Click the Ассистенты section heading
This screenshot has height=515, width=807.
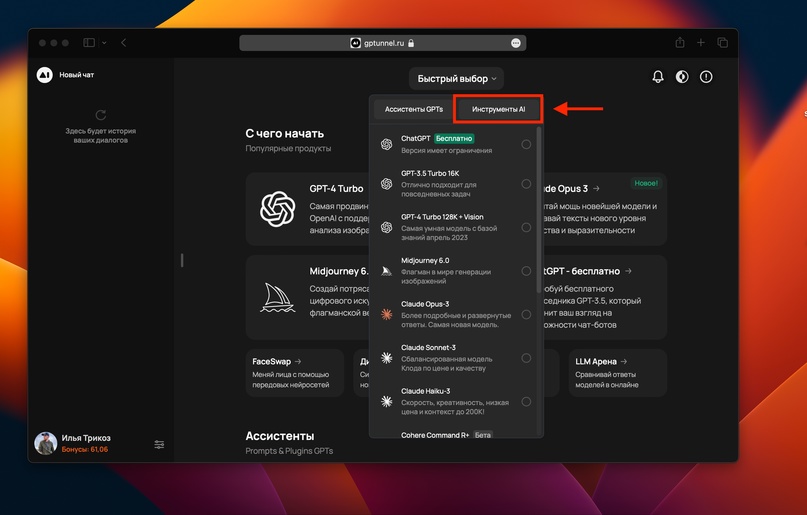coord(280,436)
